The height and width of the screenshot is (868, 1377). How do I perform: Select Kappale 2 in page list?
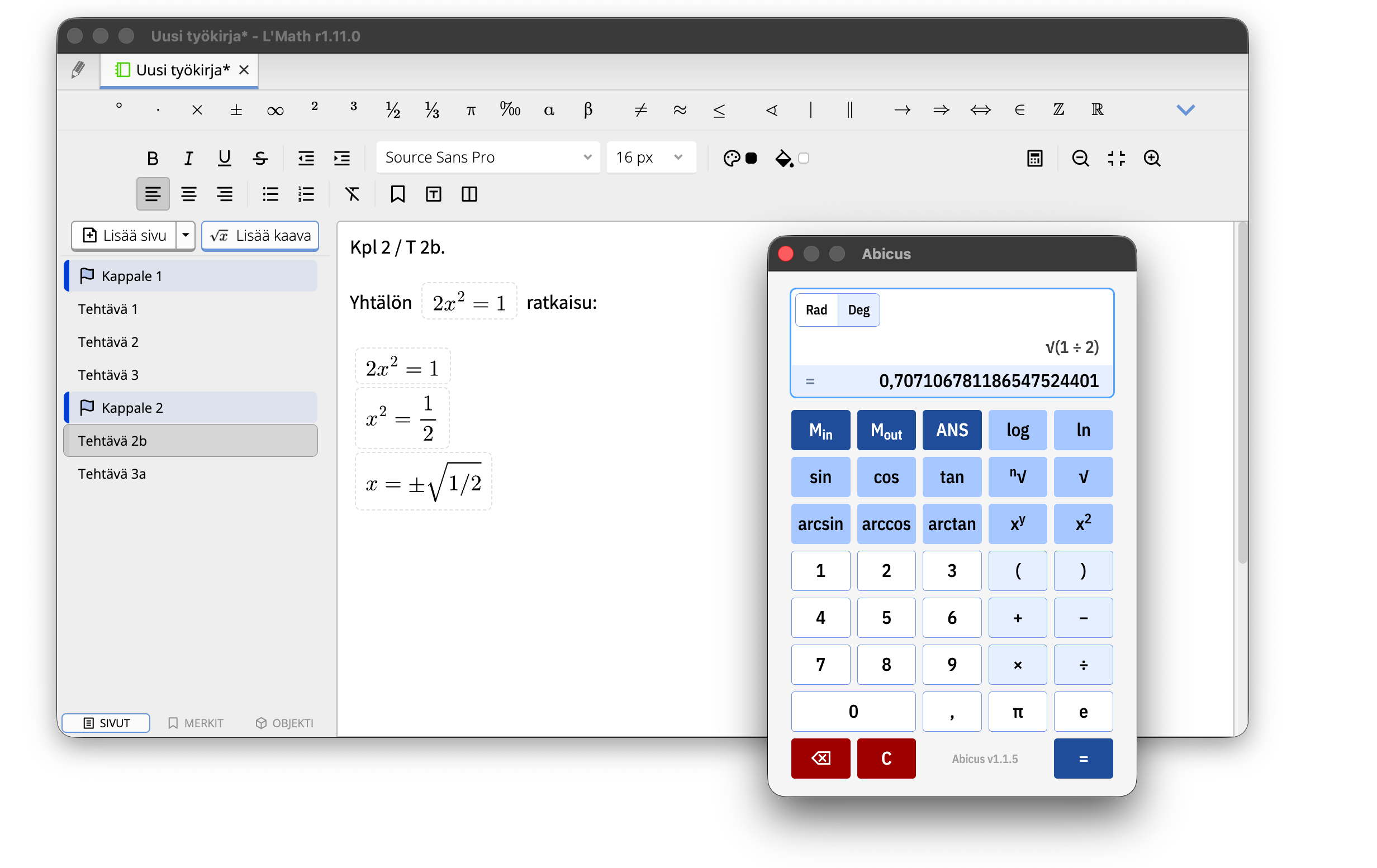(191, 407)
